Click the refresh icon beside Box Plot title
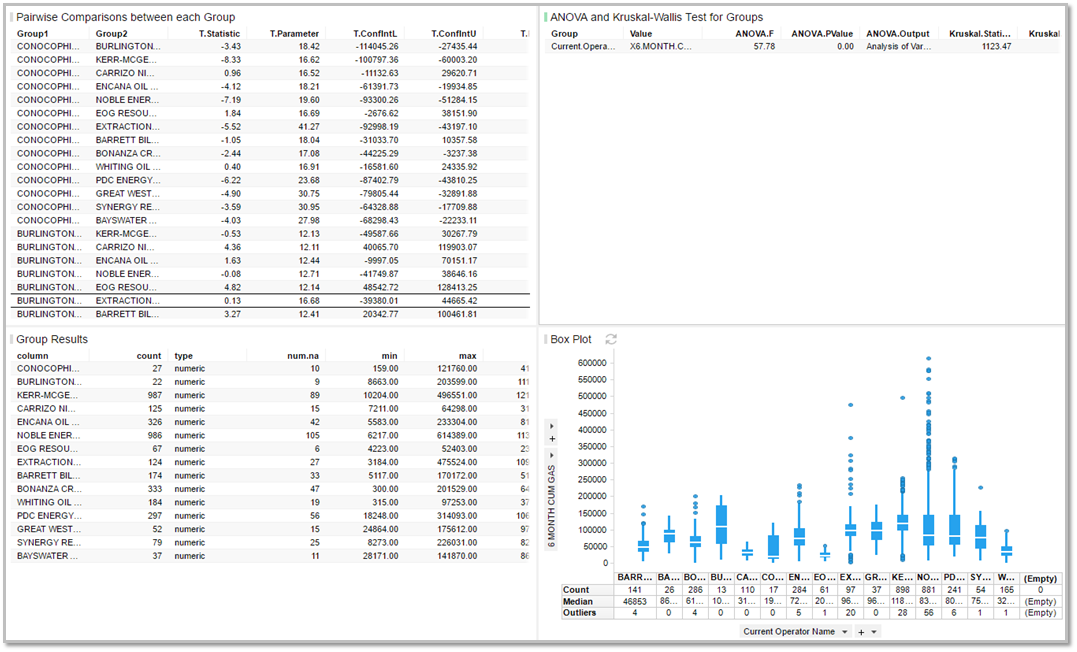This screenshot has height=652, width=1077. pos(611,339)
